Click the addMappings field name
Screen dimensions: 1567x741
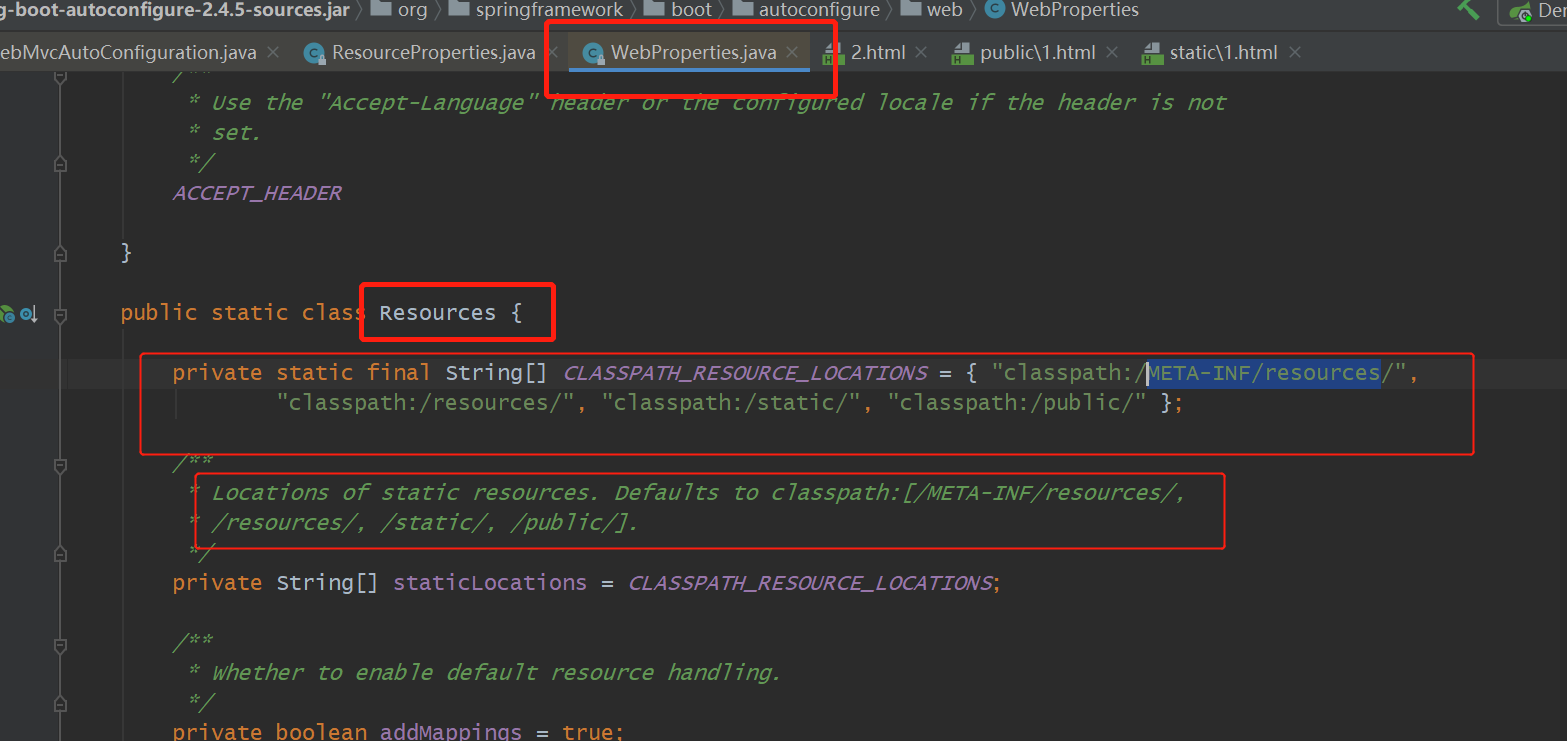tap(451, 731)
